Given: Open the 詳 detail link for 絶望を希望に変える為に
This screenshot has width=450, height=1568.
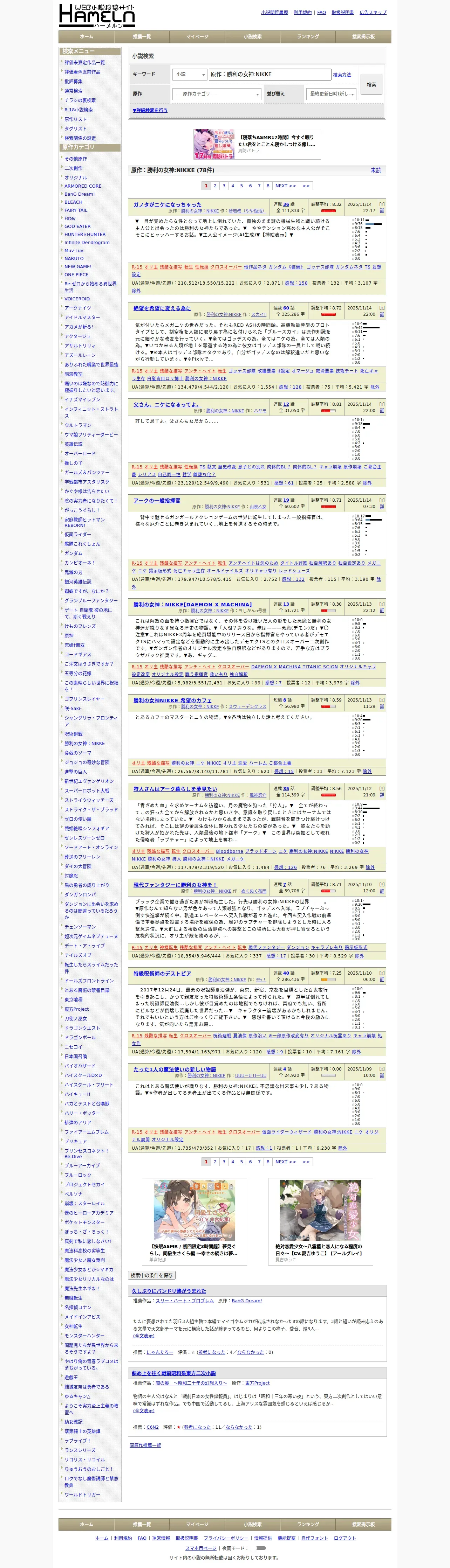Looking at the screenshot, I should (382, 315).
